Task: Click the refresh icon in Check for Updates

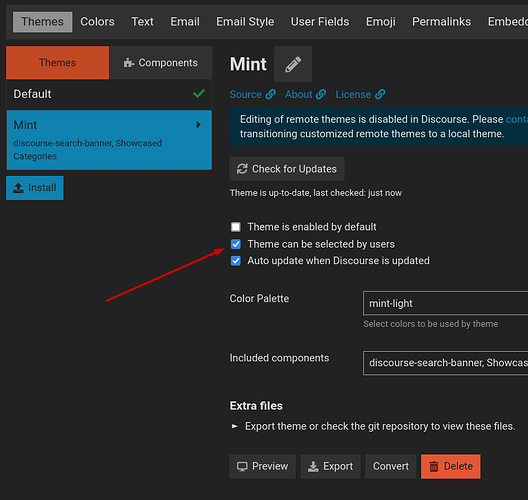Action: click(242, 169)
